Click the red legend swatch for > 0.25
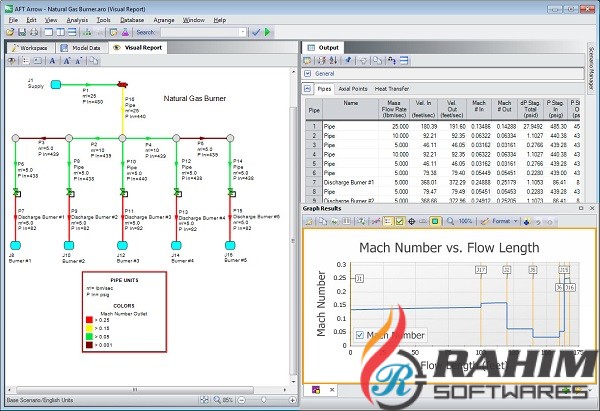Viewport: 600px width, 411px height. (x=90, y=320)
